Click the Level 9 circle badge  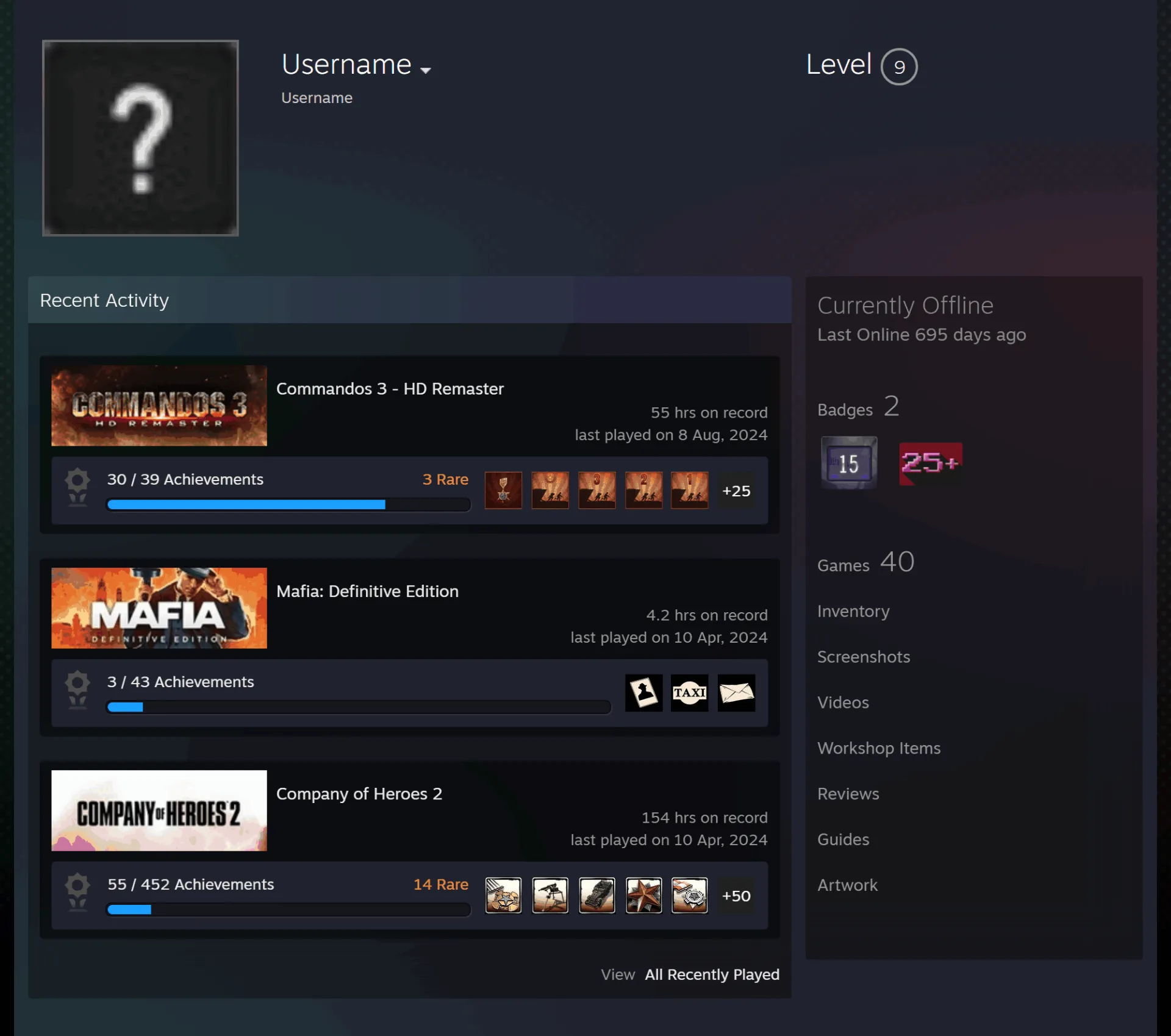(x=899, y=66)
